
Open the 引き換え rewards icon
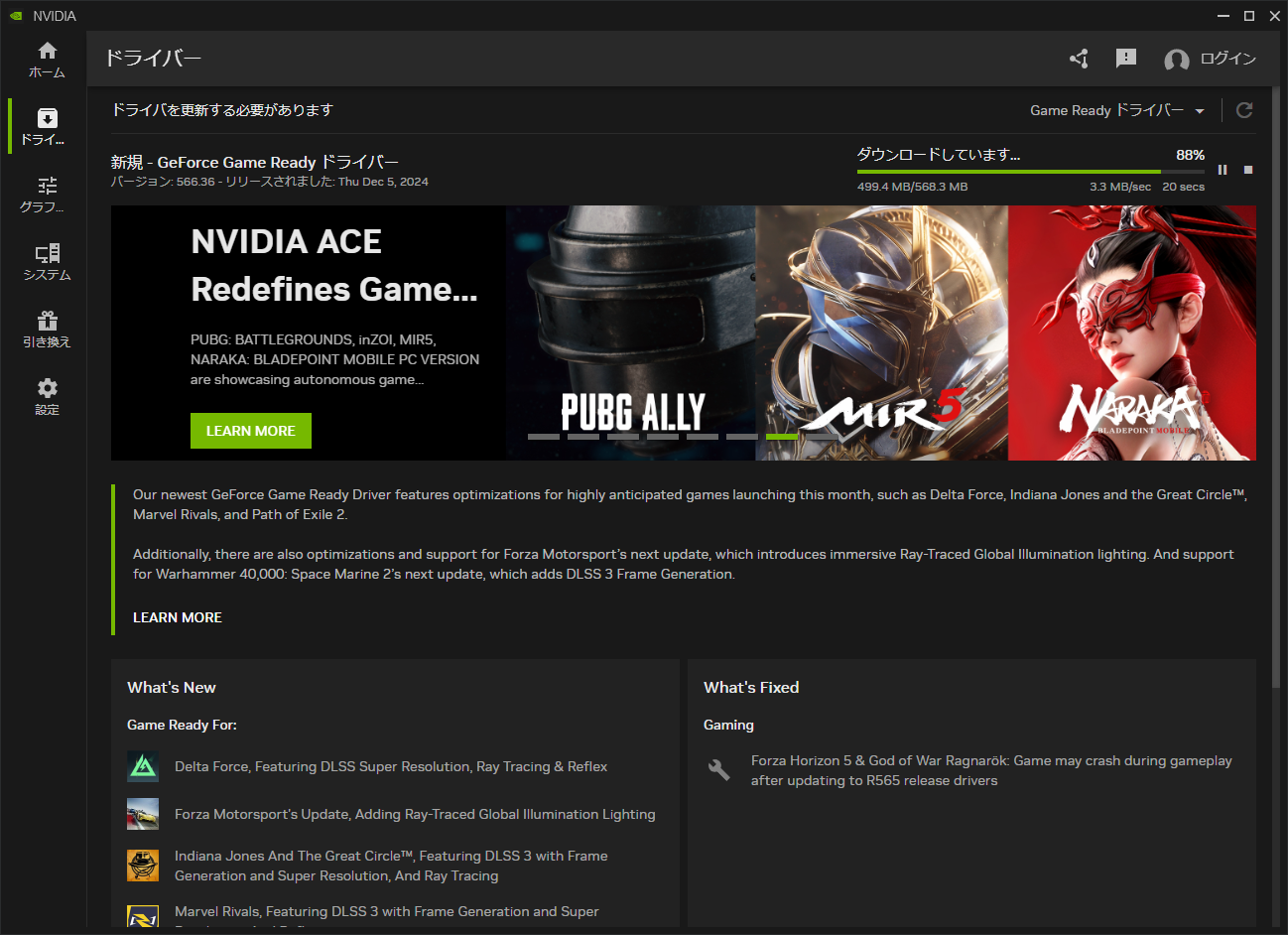(x=47, y=323)
